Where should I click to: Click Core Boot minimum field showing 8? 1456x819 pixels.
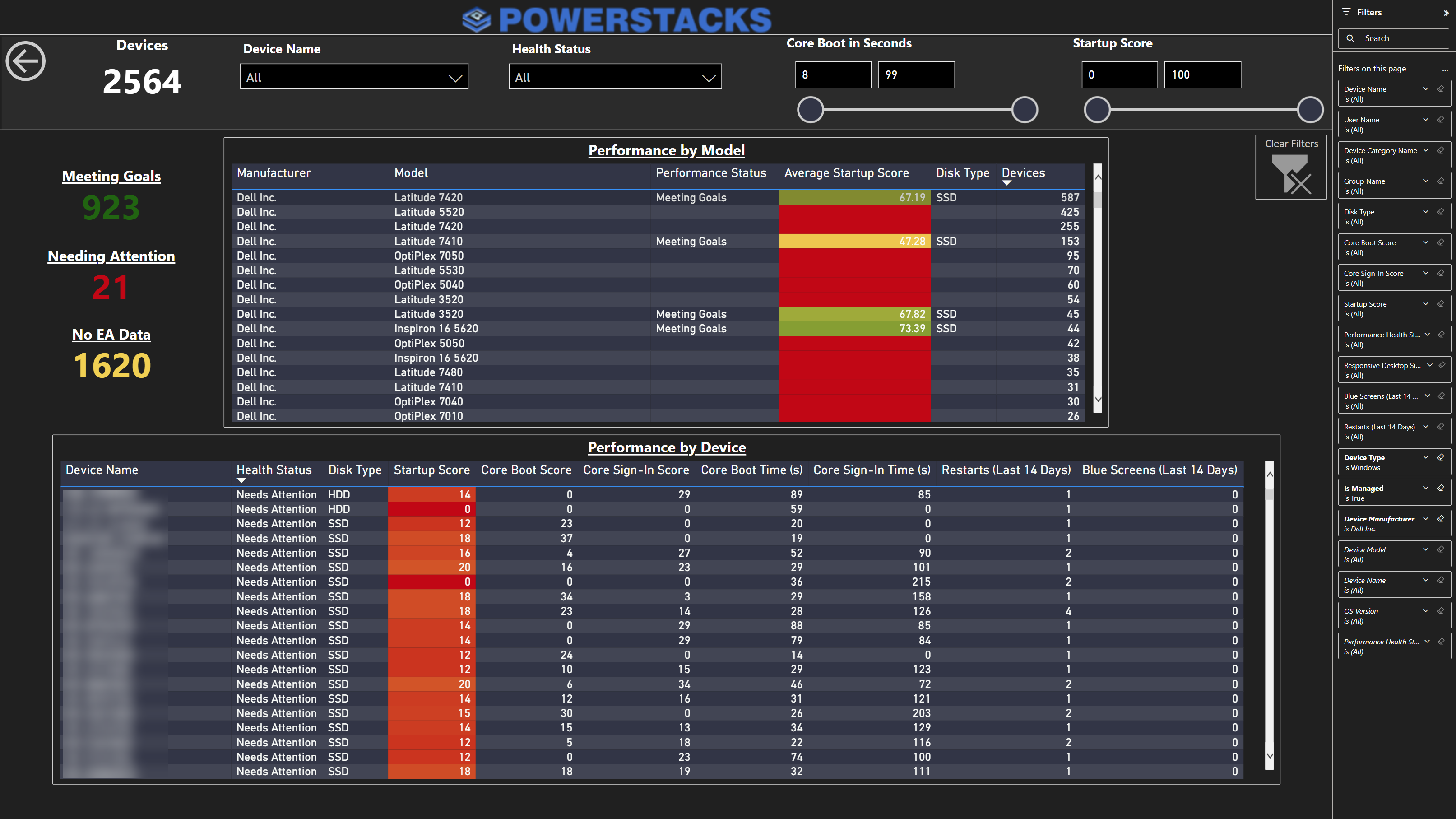833,74
